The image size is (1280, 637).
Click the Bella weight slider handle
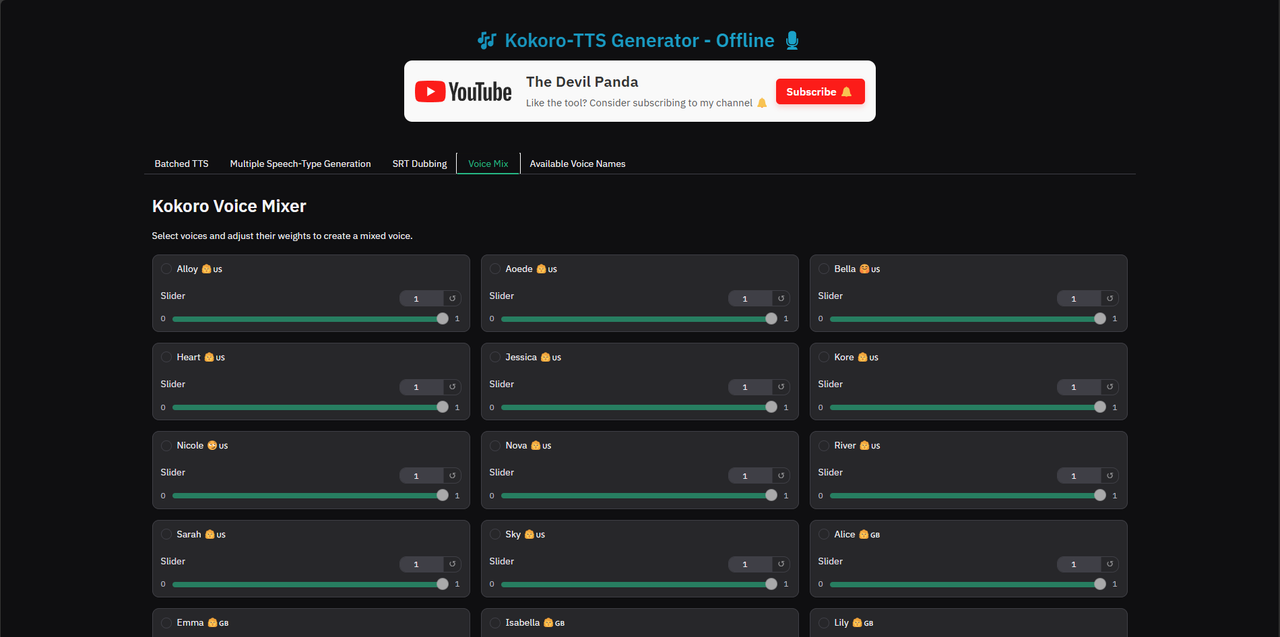coord(1100,319)
